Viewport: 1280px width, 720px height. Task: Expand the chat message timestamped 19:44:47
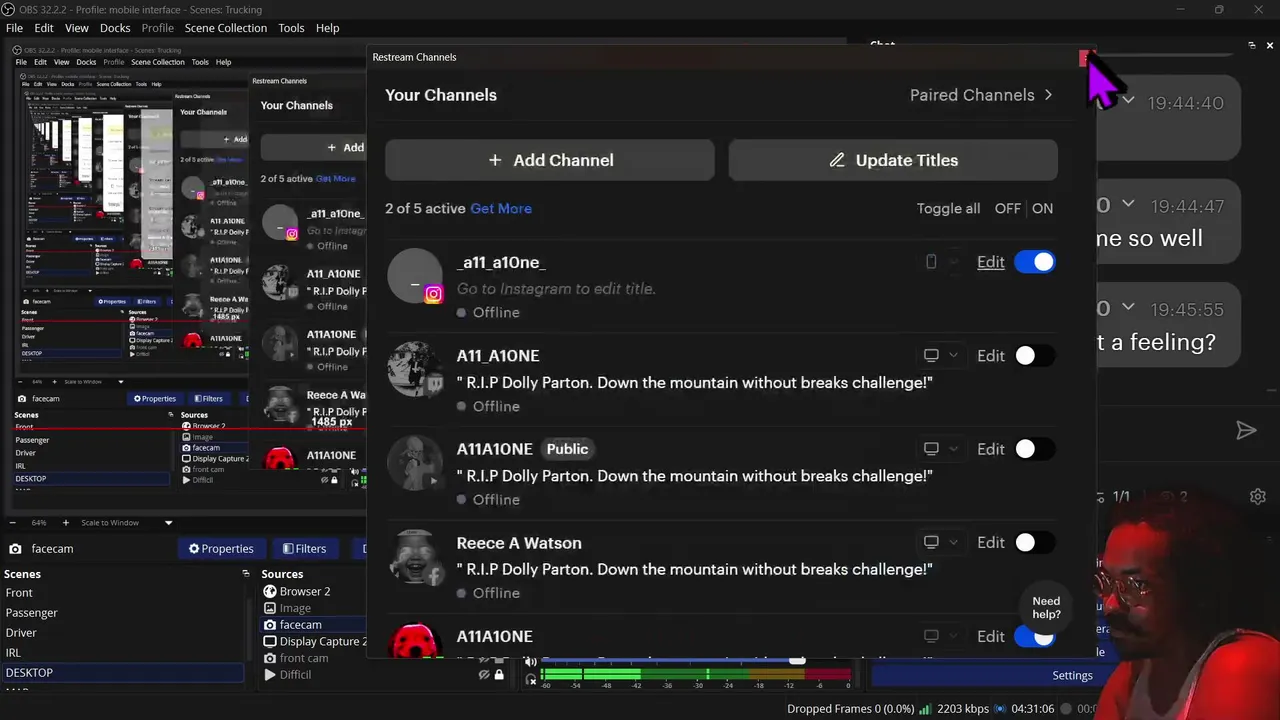pyautogui.click(x=1128, y=203)
